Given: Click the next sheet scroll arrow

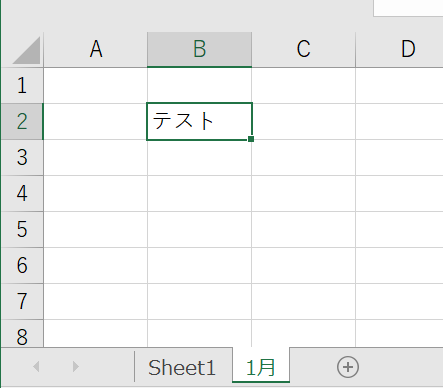Looking at the screenshot, I should click(x=76, y=366).
